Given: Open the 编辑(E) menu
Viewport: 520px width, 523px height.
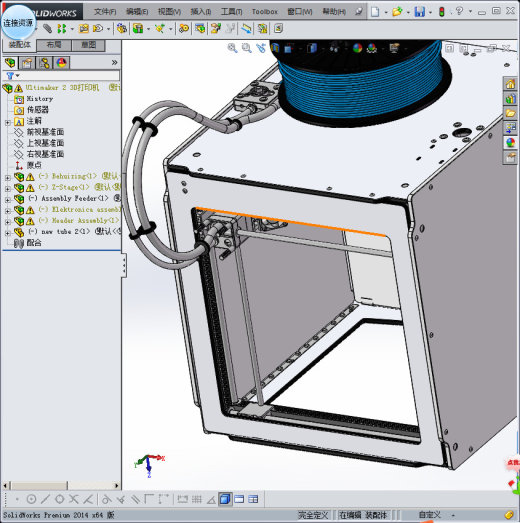Looking at the screenshot, I should point(137,12).
